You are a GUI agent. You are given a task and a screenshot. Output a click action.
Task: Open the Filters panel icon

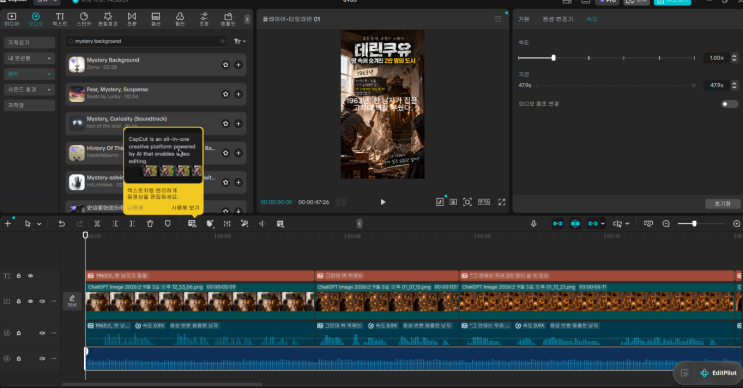pos(180,19)
